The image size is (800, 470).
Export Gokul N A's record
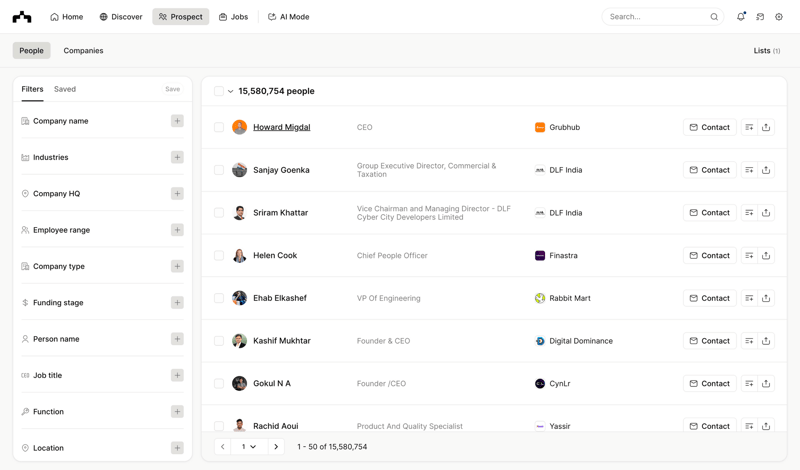[x=766, y=383]
